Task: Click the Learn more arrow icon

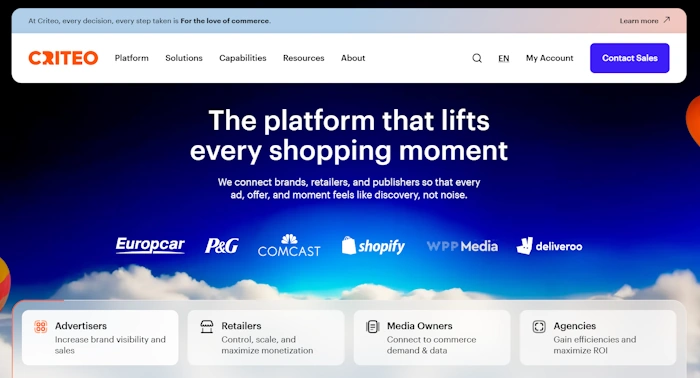Action: [x=667, y=20]
